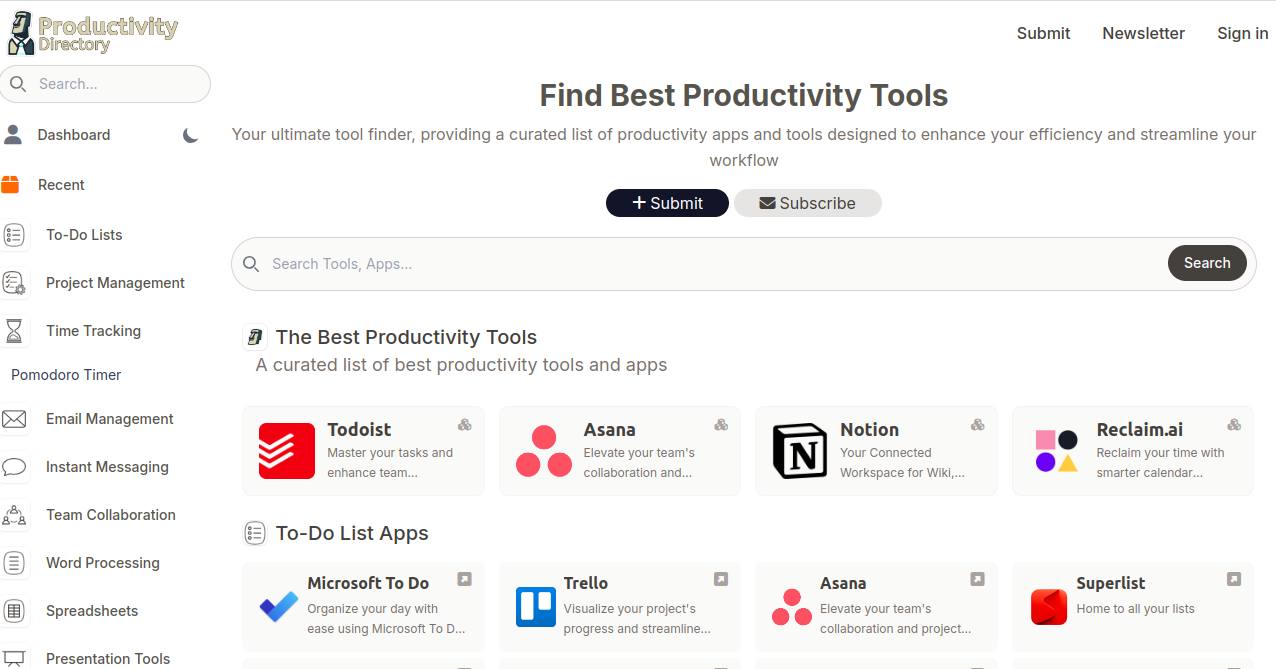Viewport: 1276px width, 669px height.
Task: Open the Superlist tool title
Action: pyautogui.click(x=1111, y=583)
